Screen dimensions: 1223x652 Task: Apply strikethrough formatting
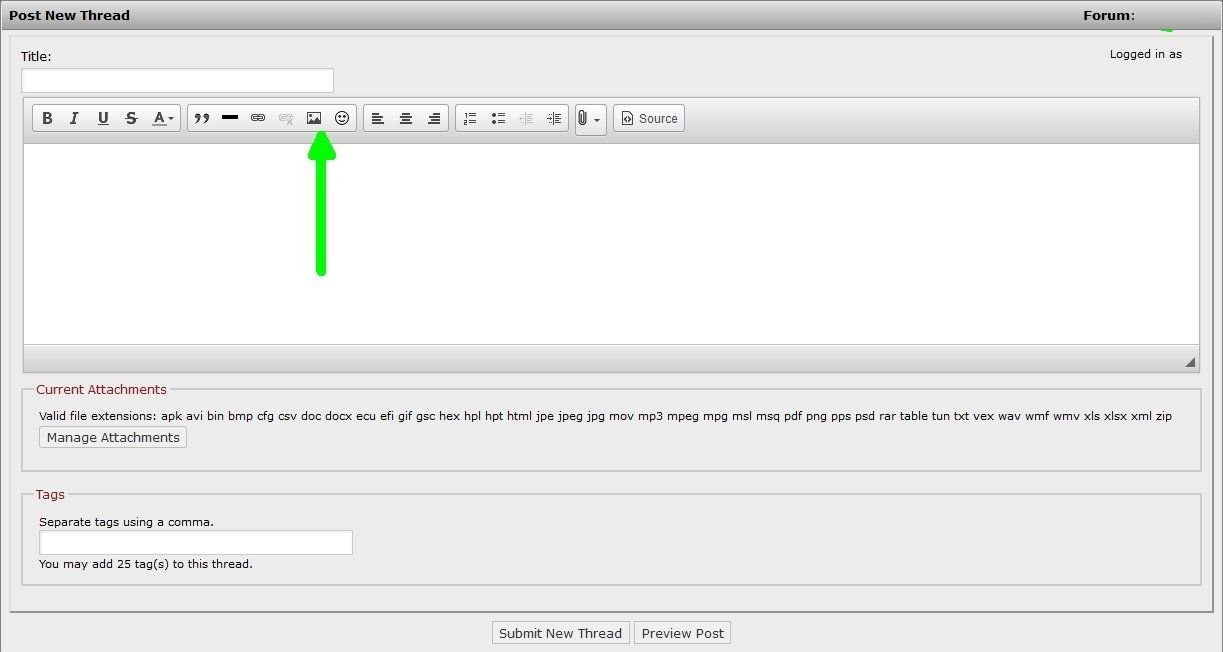pyautogui.click(x=131, y=118)
